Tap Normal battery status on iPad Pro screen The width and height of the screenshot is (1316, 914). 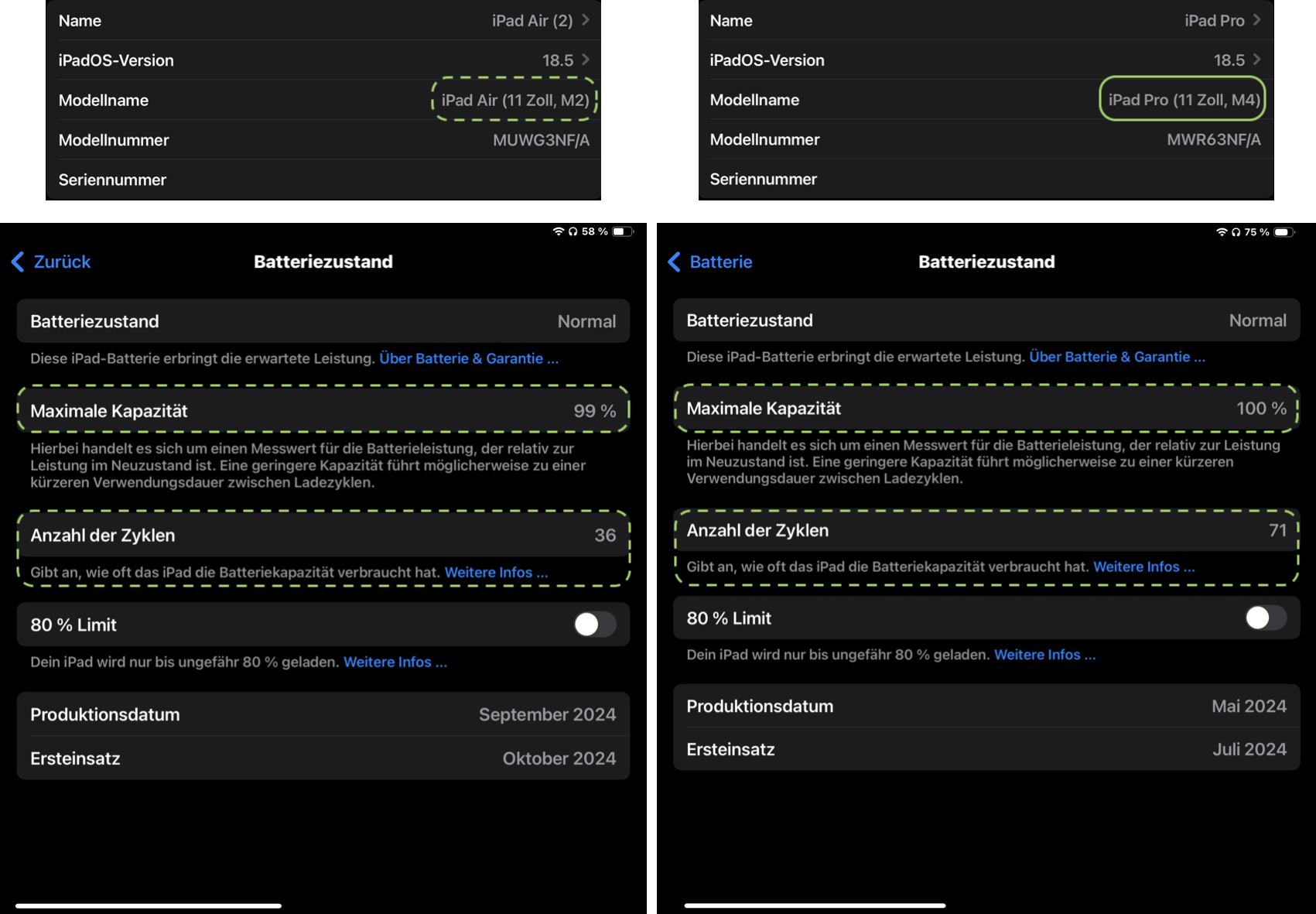click(x=1258, y=320)
